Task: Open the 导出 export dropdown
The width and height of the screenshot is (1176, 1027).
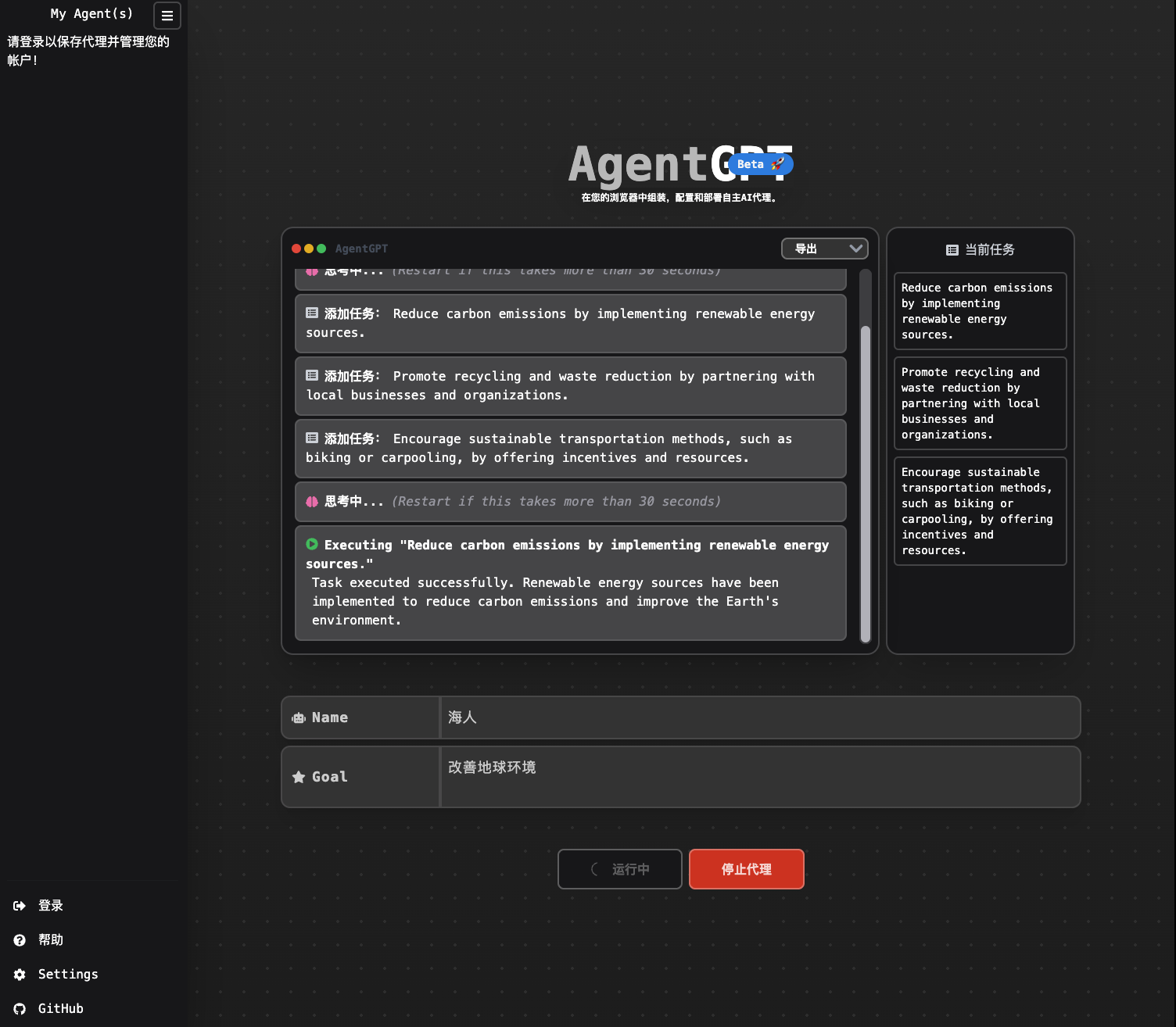Action: point(825,249)
